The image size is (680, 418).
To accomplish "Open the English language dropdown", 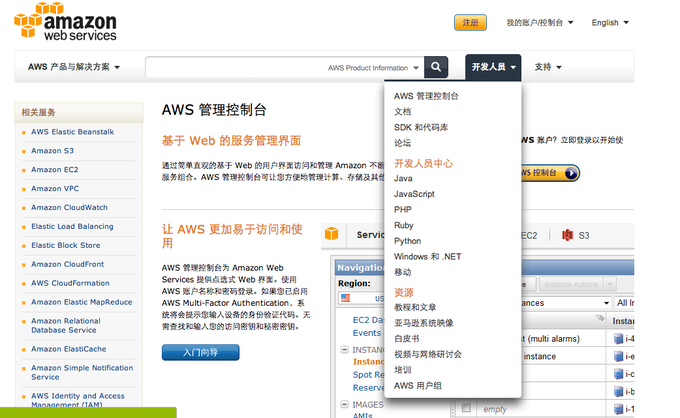I will click(x=610, y=23).
